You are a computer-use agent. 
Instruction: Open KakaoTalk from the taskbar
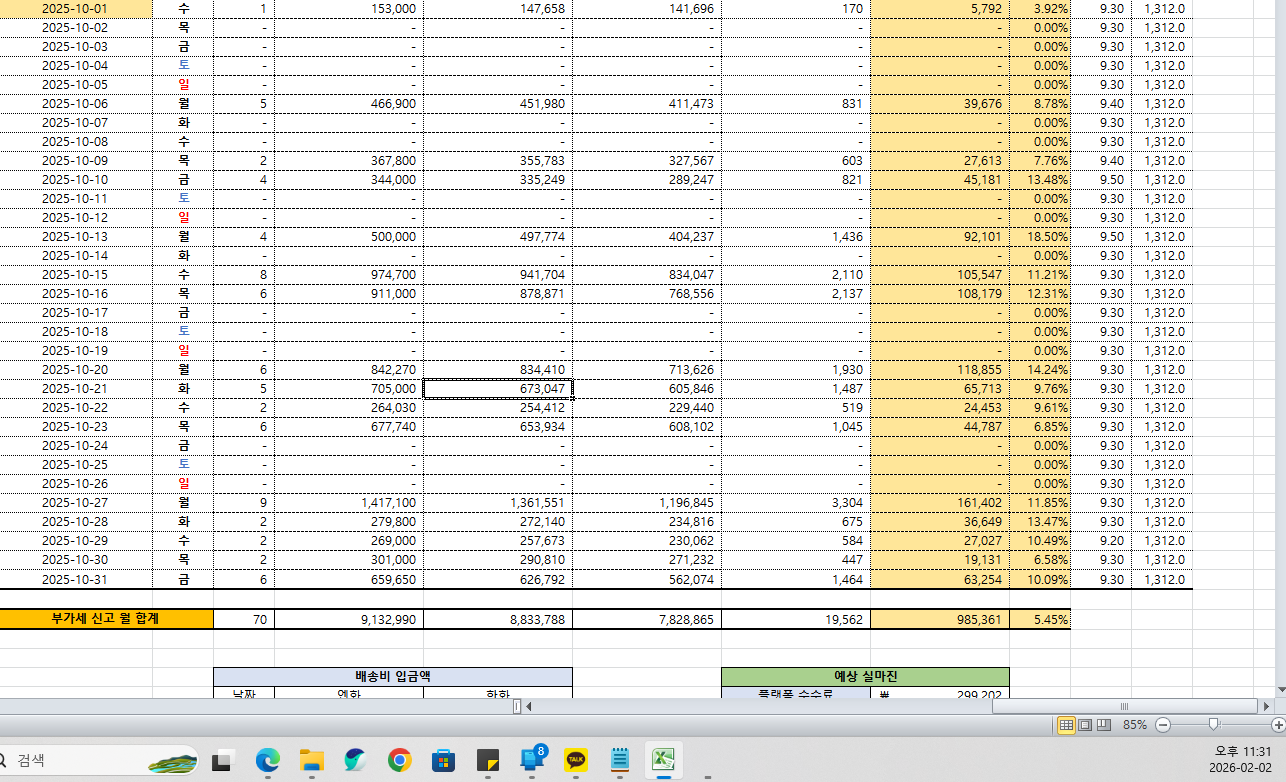click(576, 761)
